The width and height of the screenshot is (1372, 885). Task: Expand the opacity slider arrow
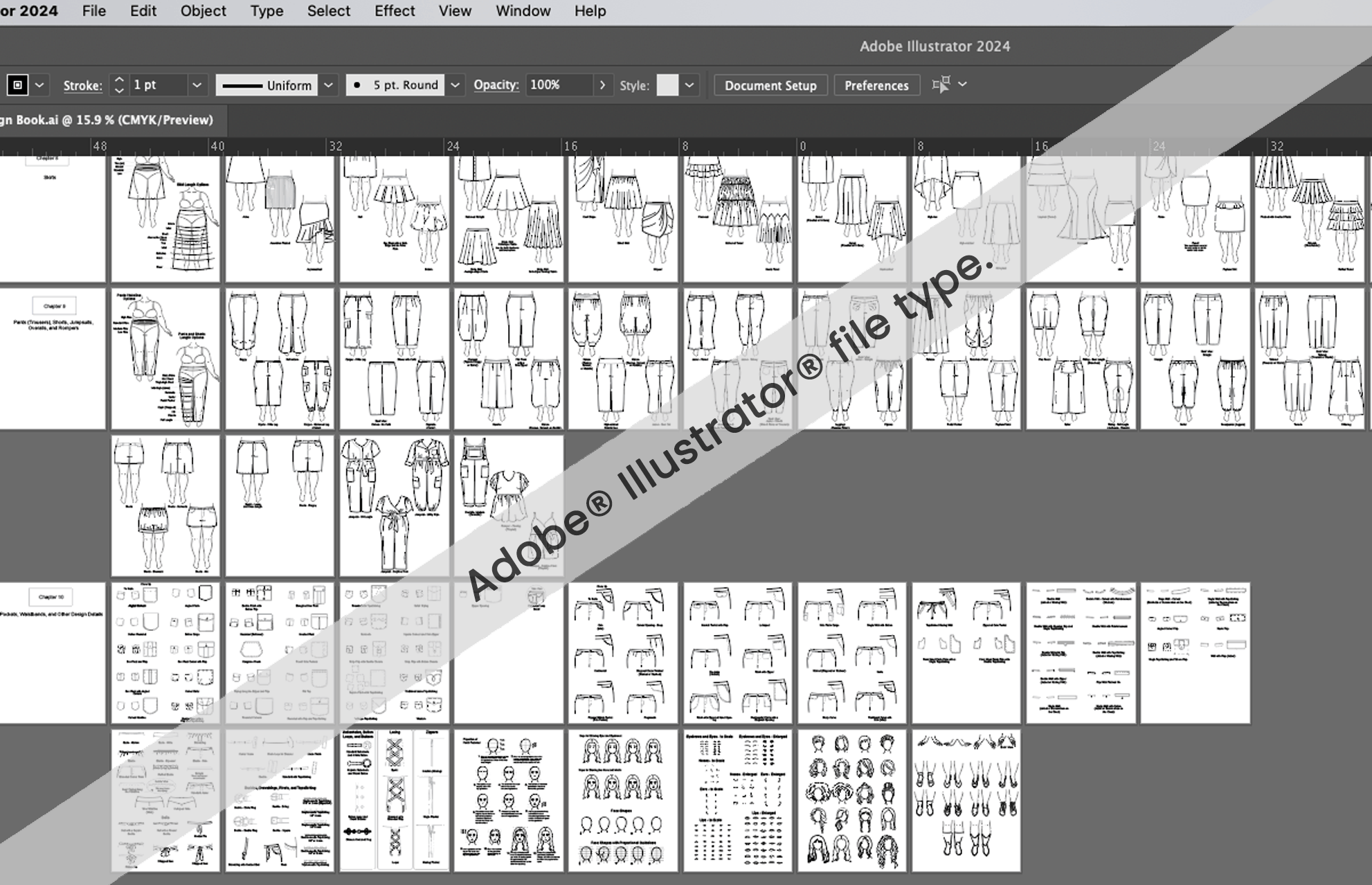tap(602, 85)
